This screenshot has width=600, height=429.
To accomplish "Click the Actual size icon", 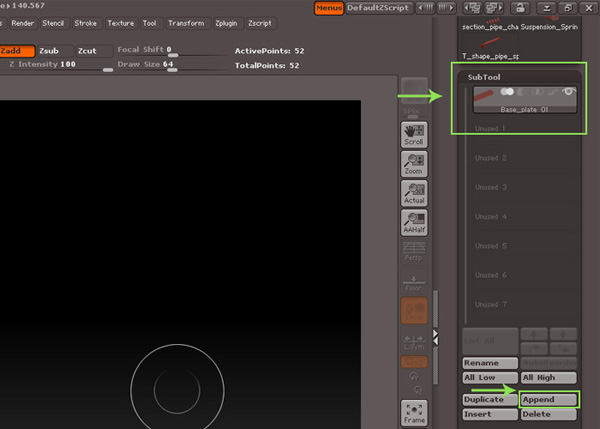I will click(413, 194).
